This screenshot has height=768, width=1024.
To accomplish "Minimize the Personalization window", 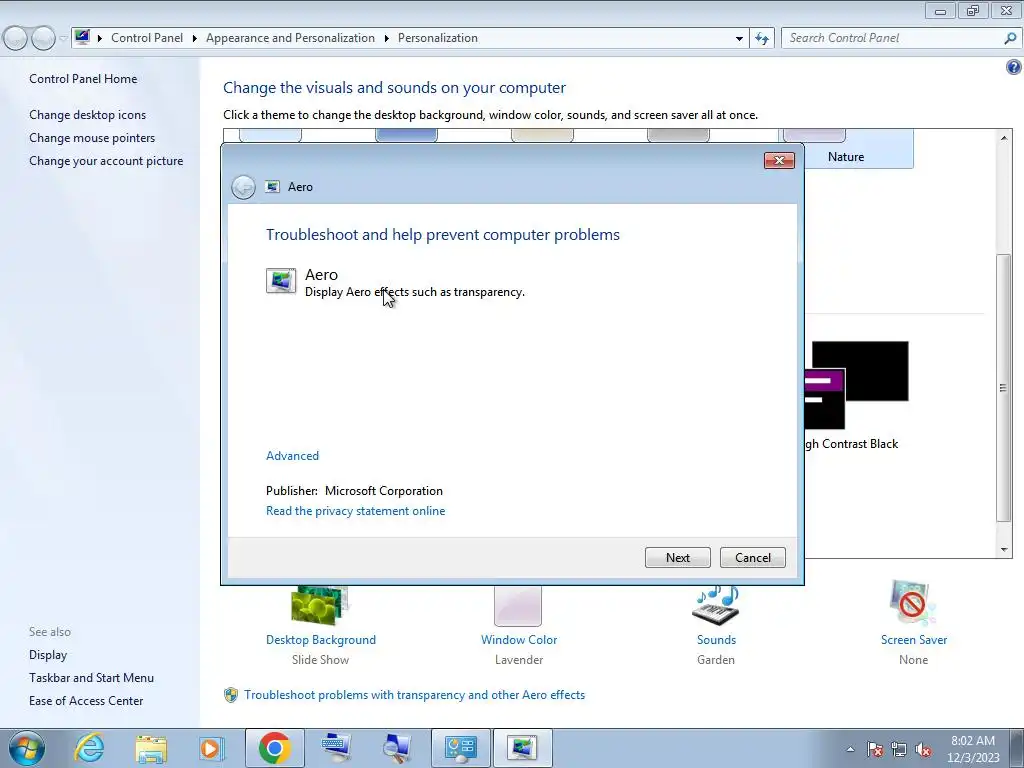I will pyautogui.click(x=940, y=10).
